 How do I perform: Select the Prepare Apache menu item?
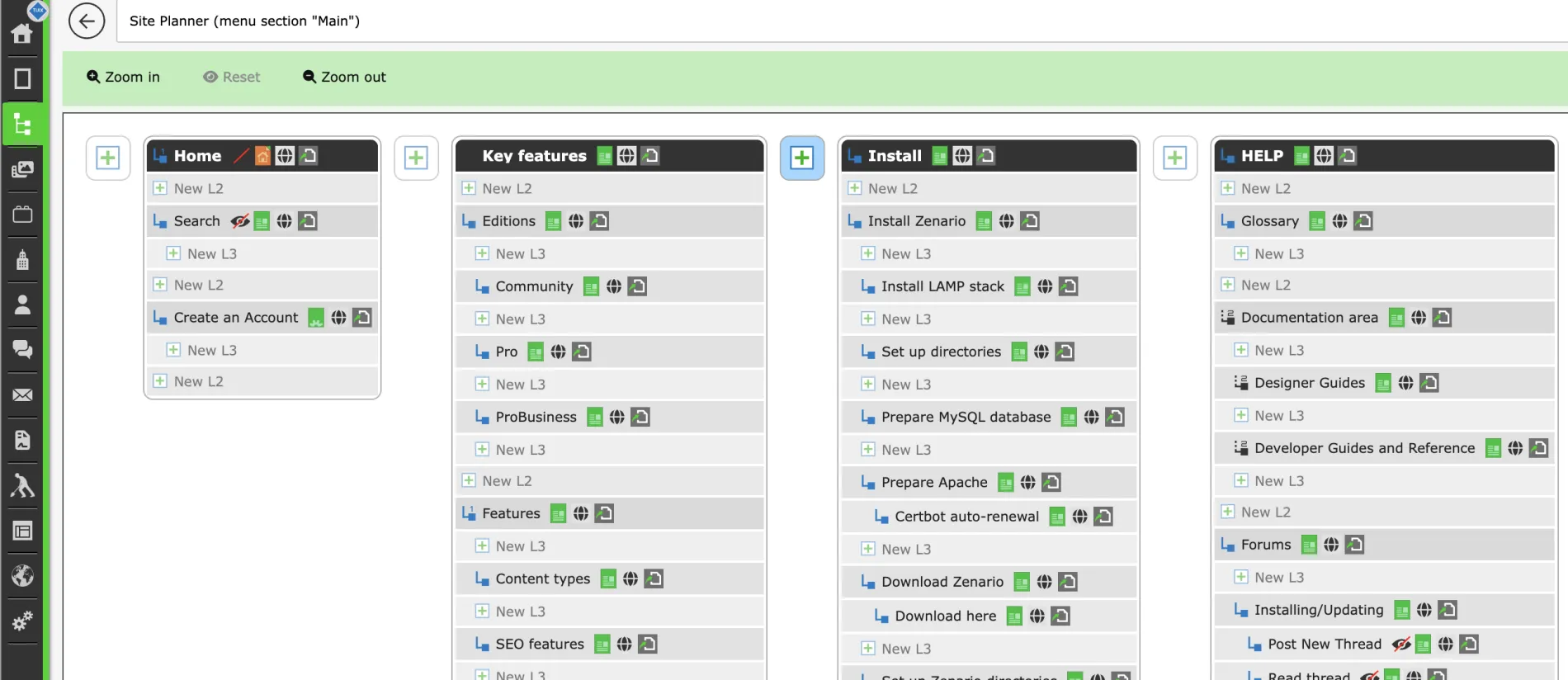tap(989, 482)
